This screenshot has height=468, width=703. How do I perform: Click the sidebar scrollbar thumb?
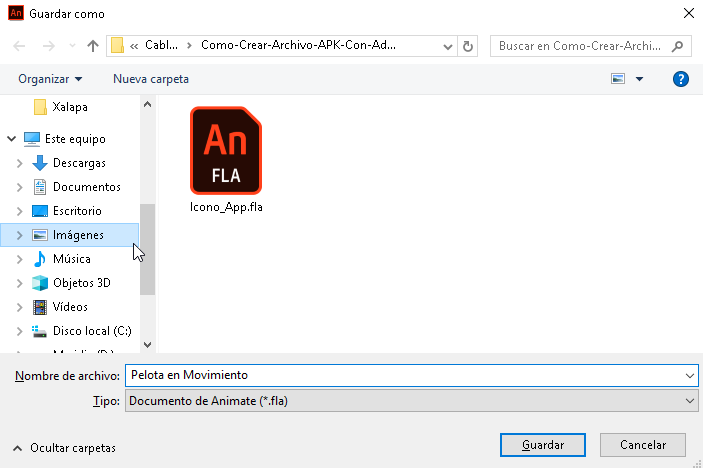(148, 249)
